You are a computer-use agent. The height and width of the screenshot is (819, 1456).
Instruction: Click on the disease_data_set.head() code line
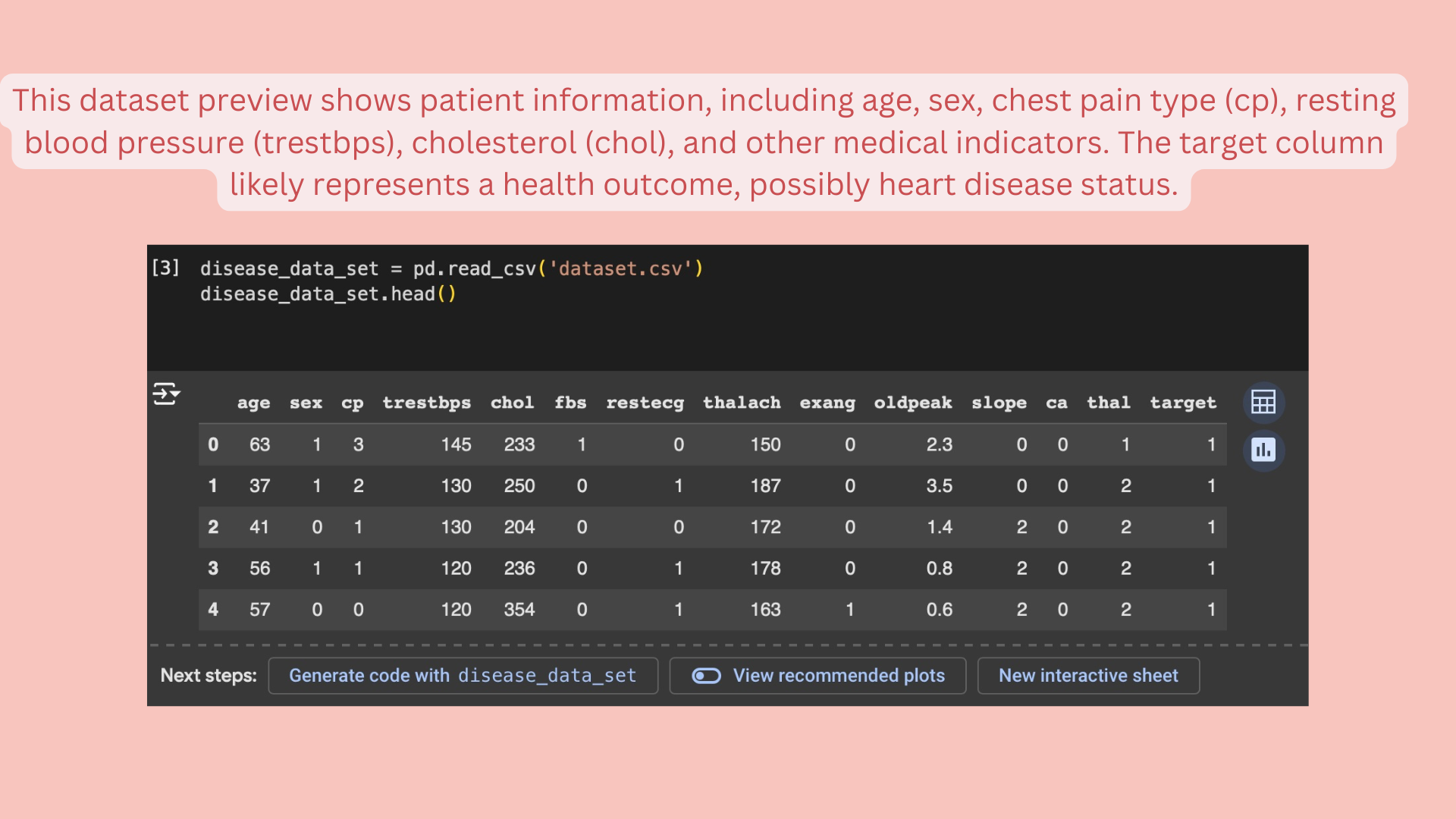[x=328, y=294]
